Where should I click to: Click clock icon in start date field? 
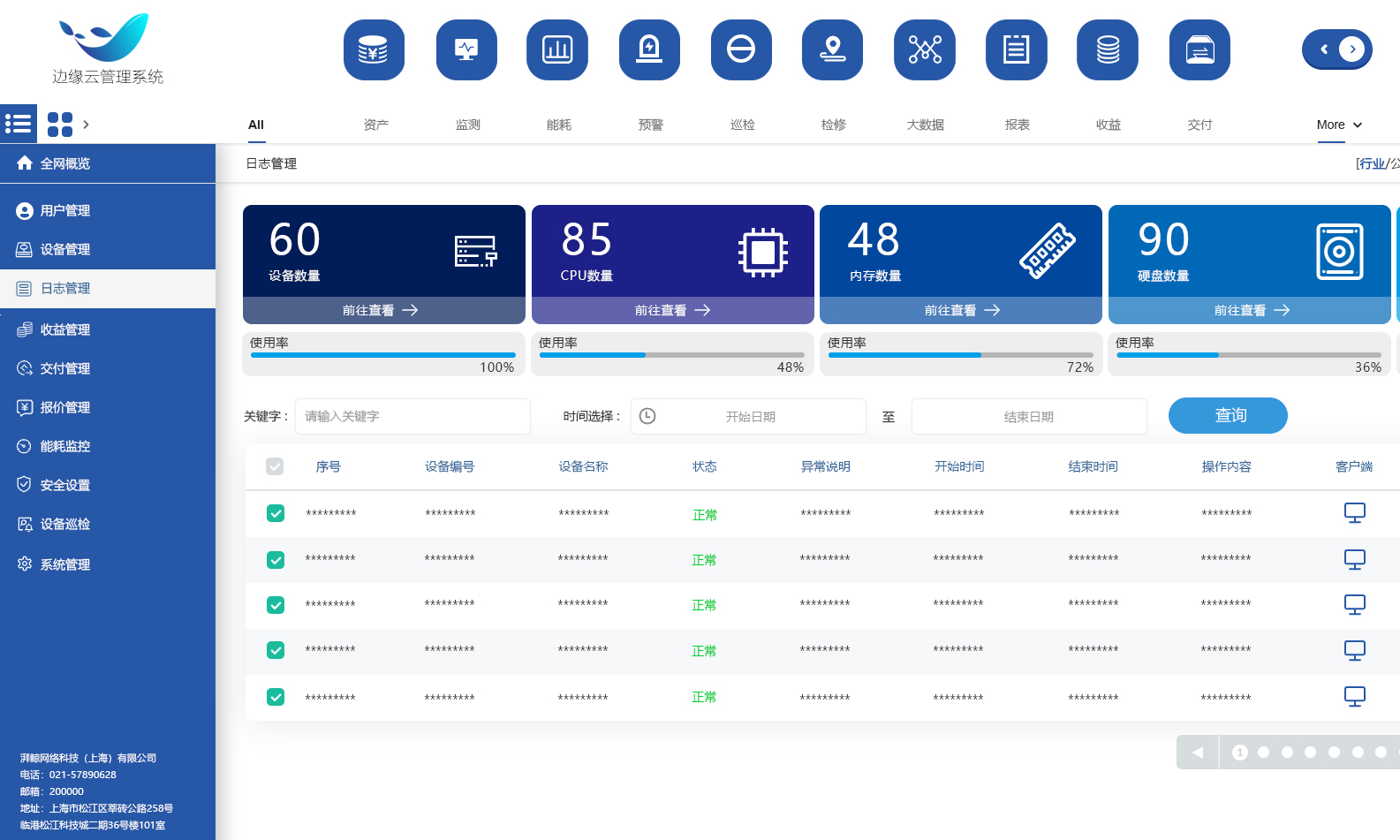point(647,416)
